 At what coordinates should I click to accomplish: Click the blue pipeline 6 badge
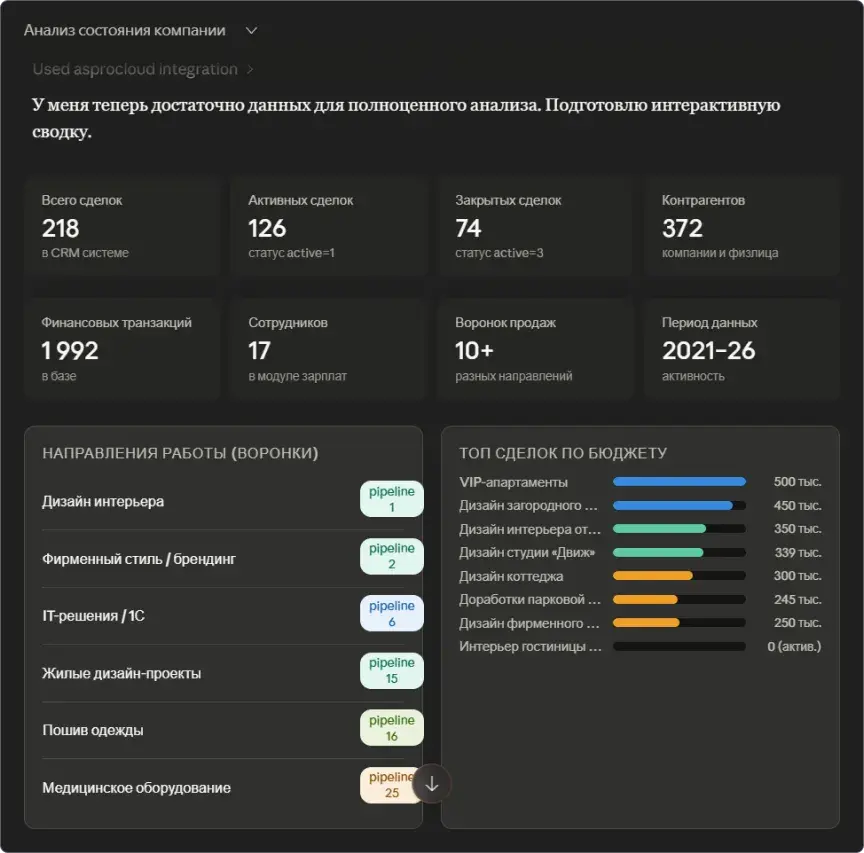[392, 613]
